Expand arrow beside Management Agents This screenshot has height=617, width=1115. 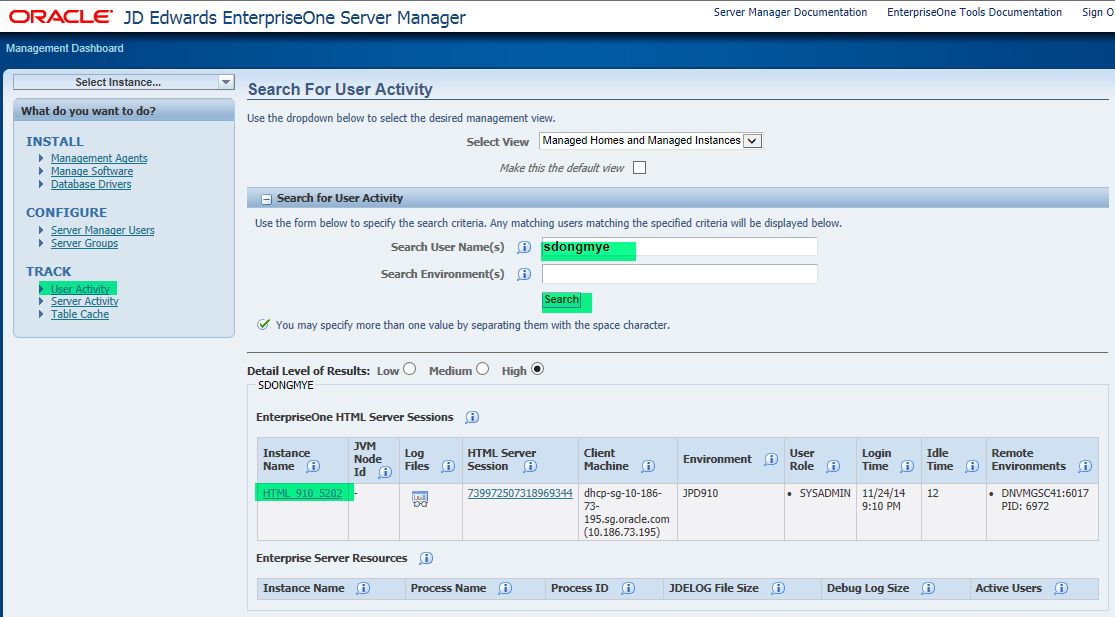click(41, 159)
